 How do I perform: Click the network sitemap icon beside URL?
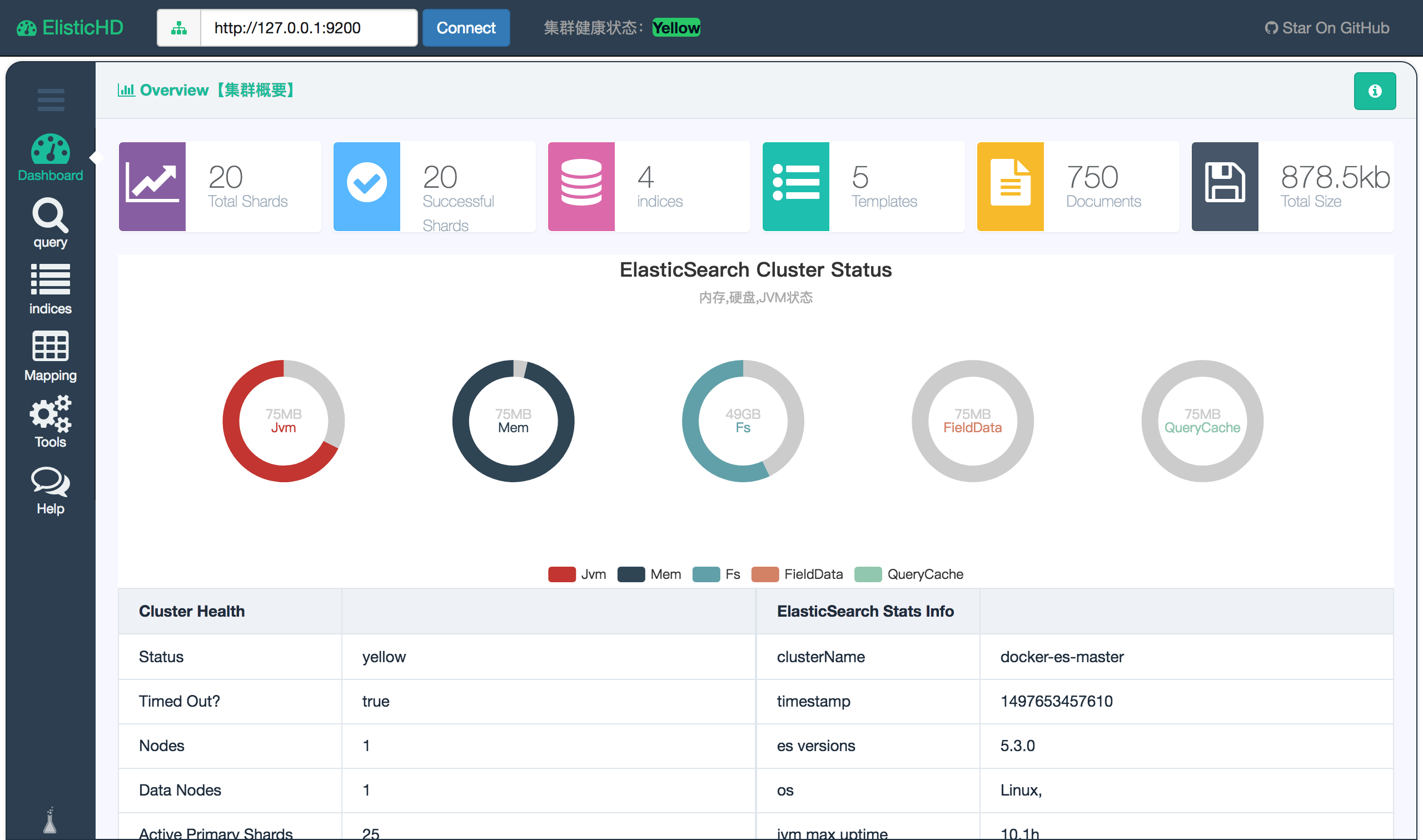[x=179, y=28]
